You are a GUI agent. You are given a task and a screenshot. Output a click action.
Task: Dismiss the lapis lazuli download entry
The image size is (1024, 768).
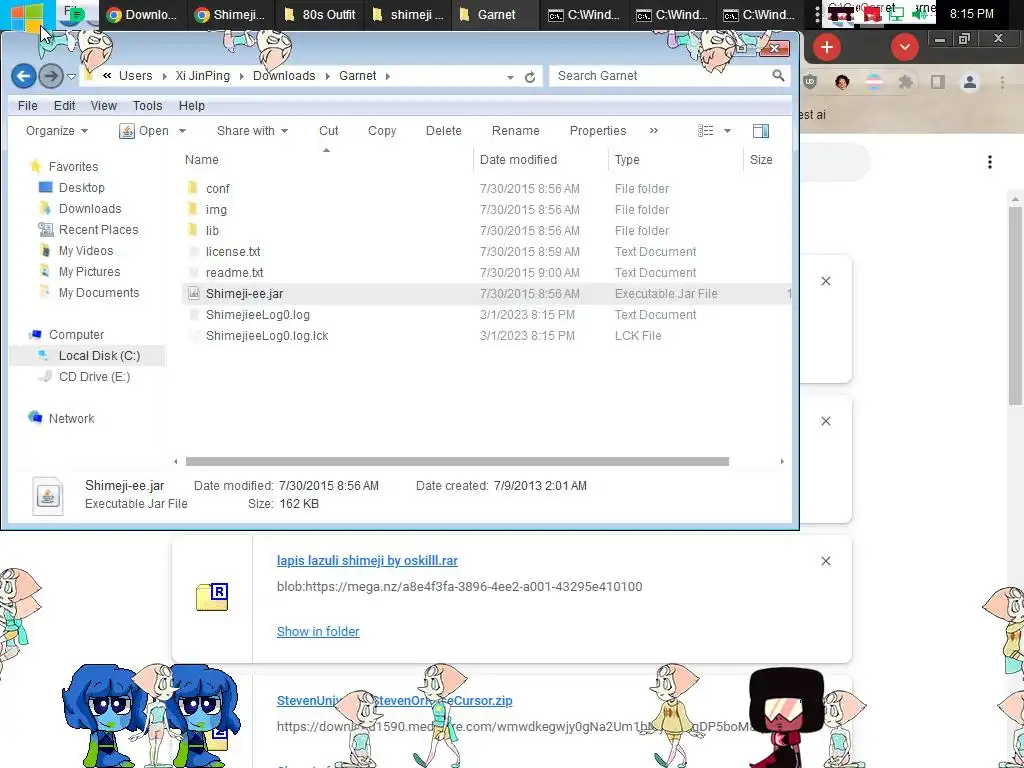click(x=825, y=561)
